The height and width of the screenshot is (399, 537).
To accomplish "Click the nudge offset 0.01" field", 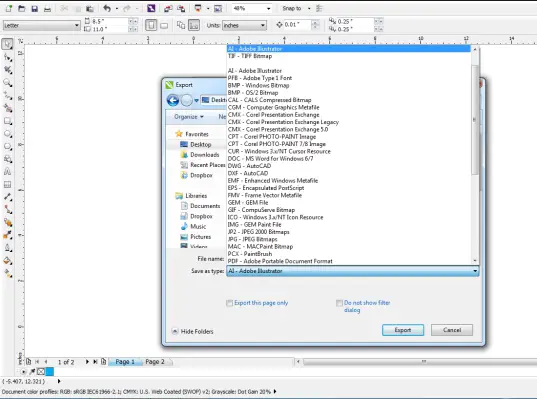I will tap(297, 25).
